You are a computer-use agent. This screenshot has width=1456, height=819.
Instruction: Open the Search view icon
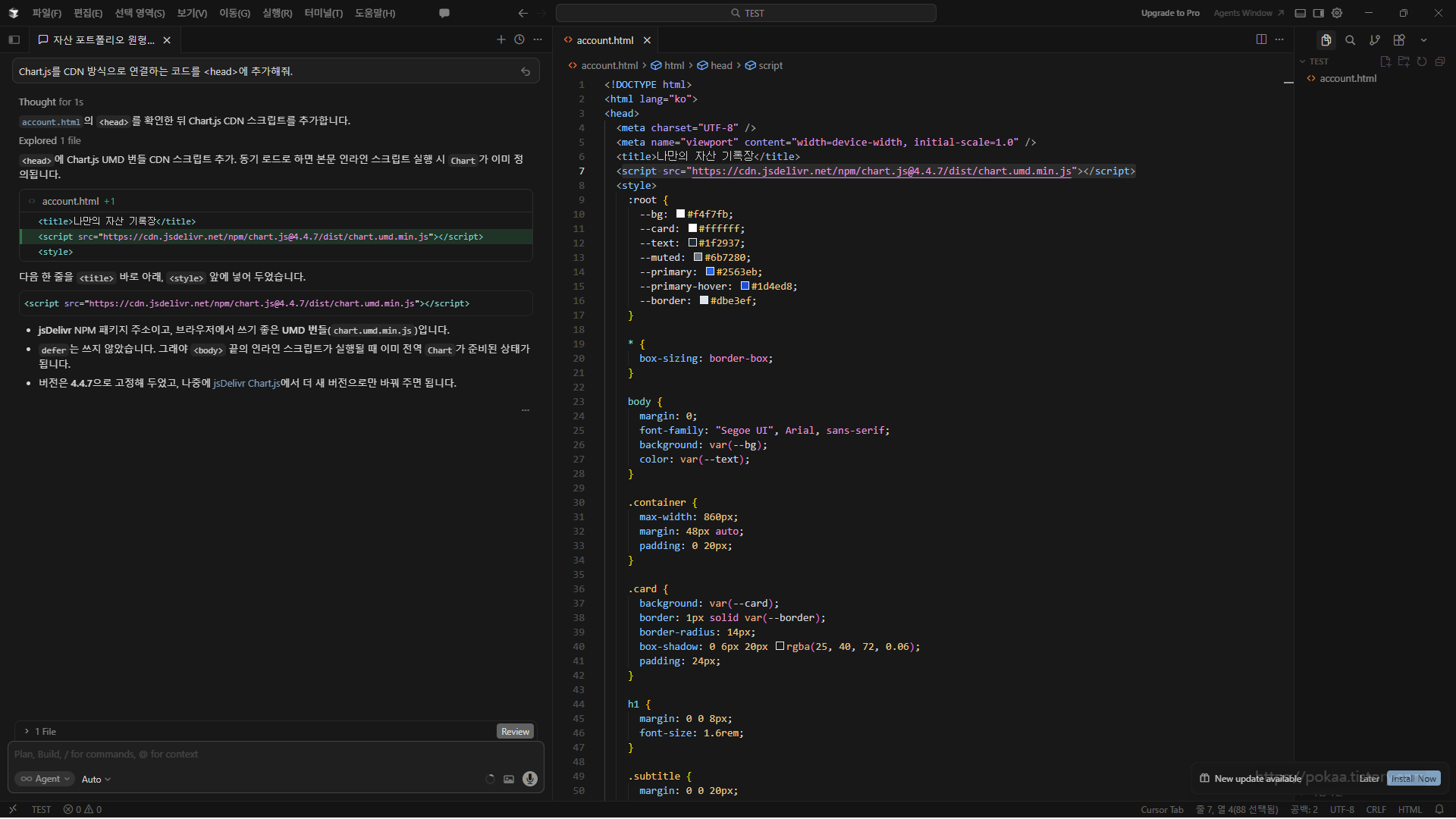[x=1351, y=40]
